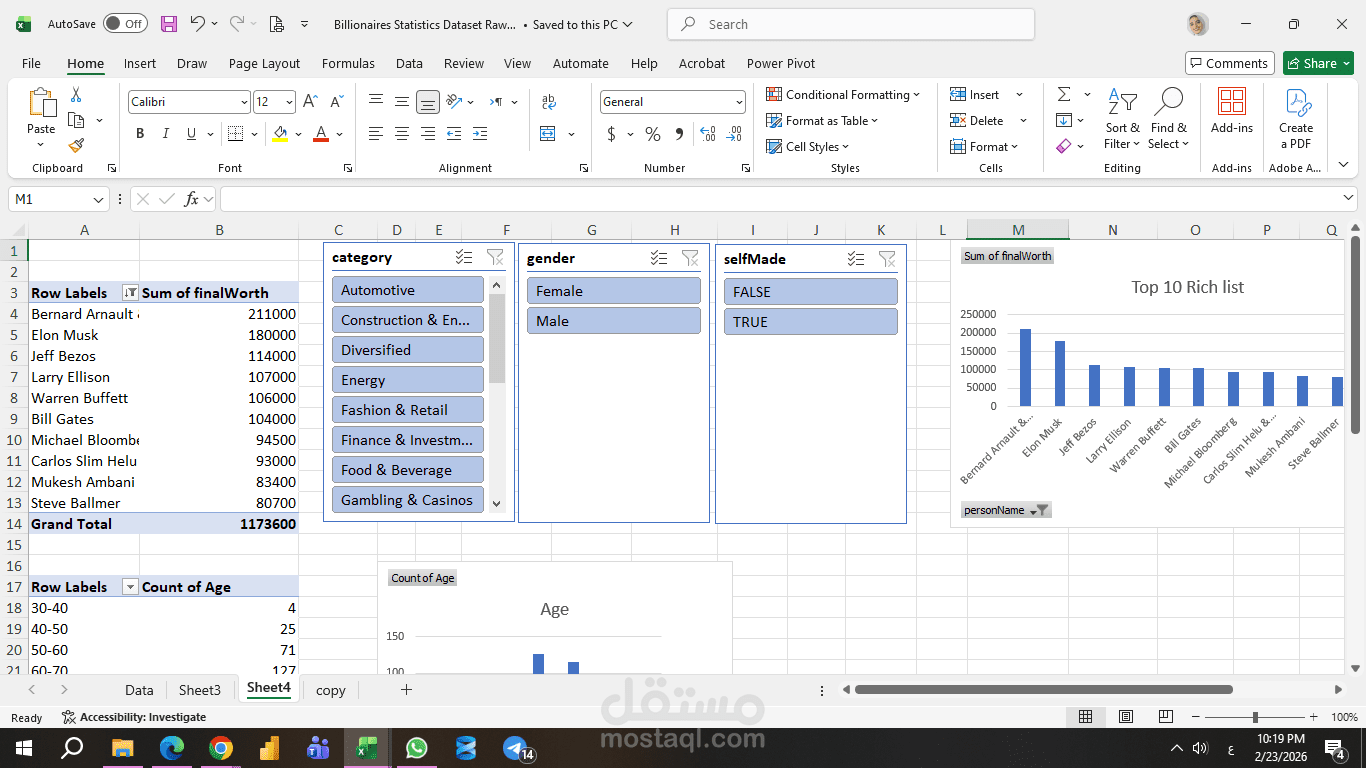This screenshot has width=1366, height=768.
Task: Switch to Page Break Preview view
Action: coord(1165,717)
